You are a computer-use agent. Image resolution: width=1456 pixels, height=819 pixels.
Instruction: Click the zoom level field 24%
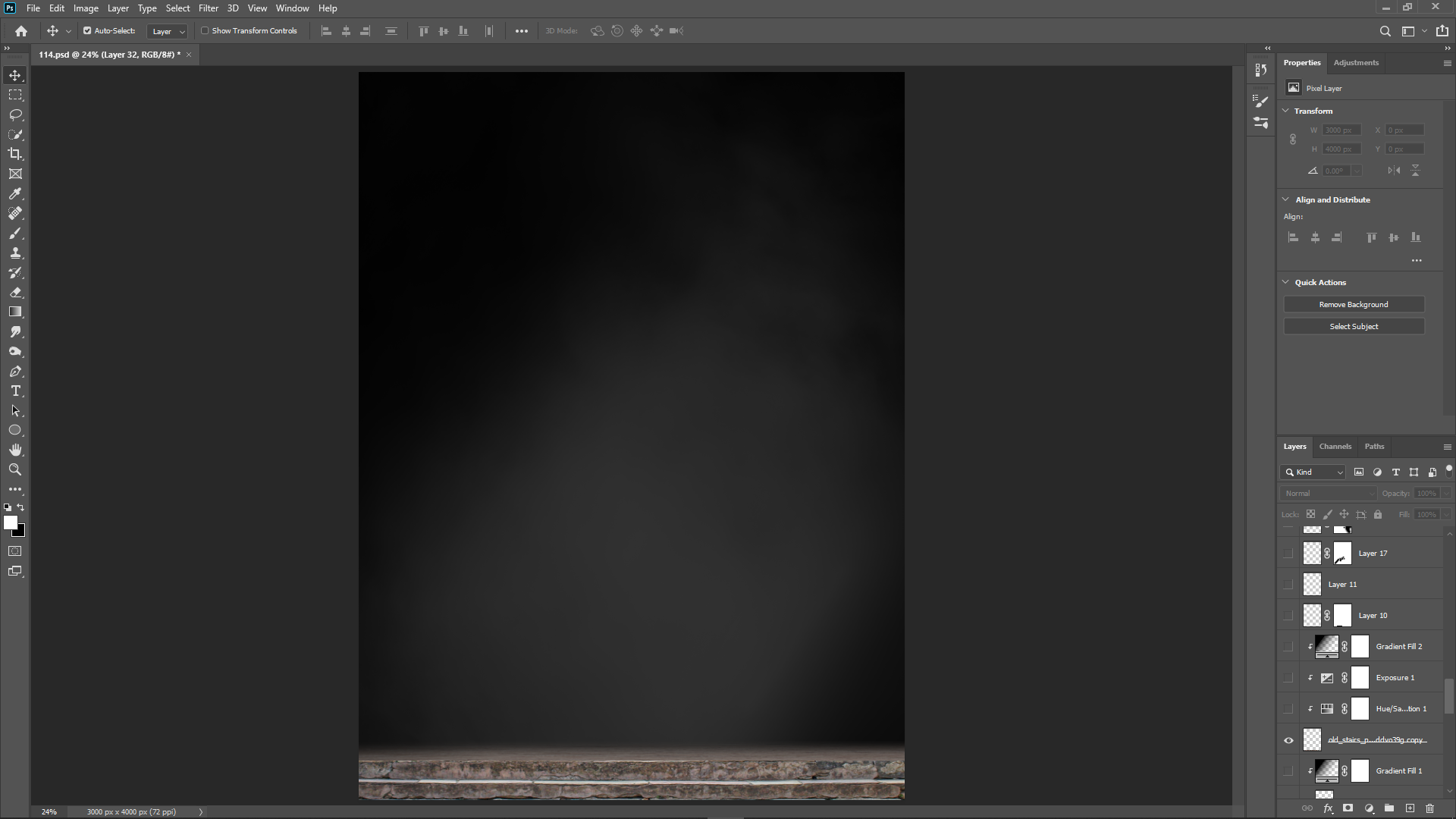[x=49, y=812]
